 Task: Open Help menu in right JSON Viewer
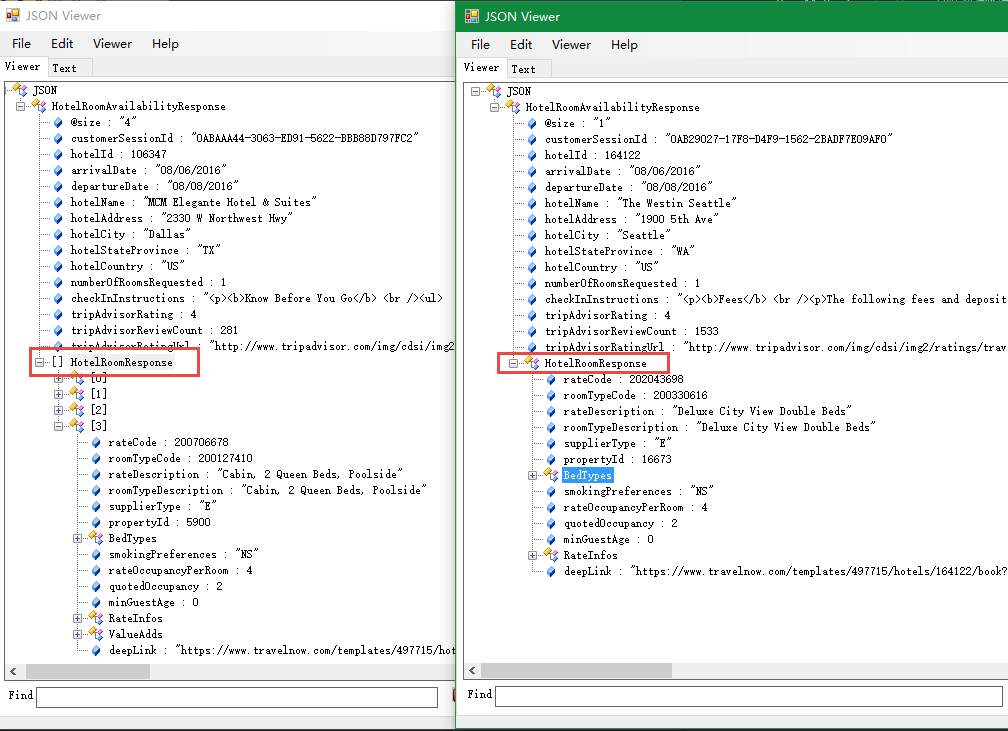pyautogui.click(x=624, y=45)
